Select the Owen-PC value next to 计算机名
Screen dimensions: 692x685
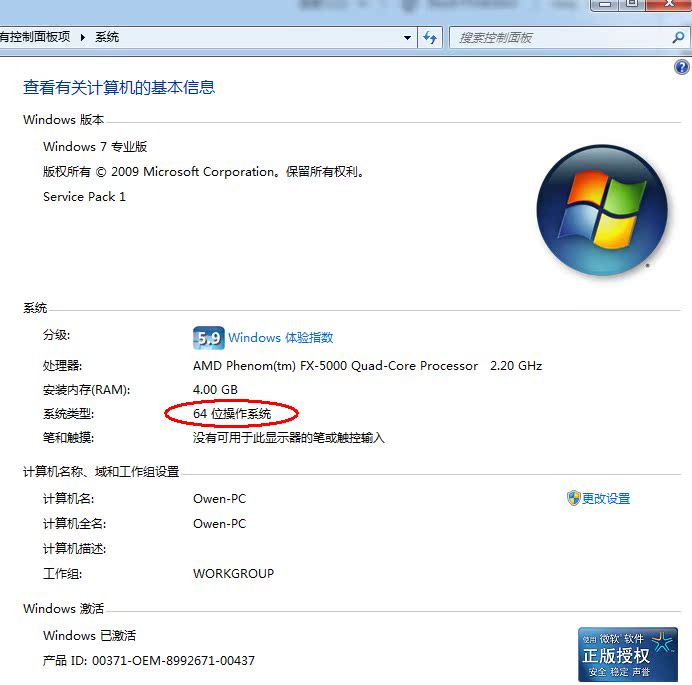(x=219, y=499)
